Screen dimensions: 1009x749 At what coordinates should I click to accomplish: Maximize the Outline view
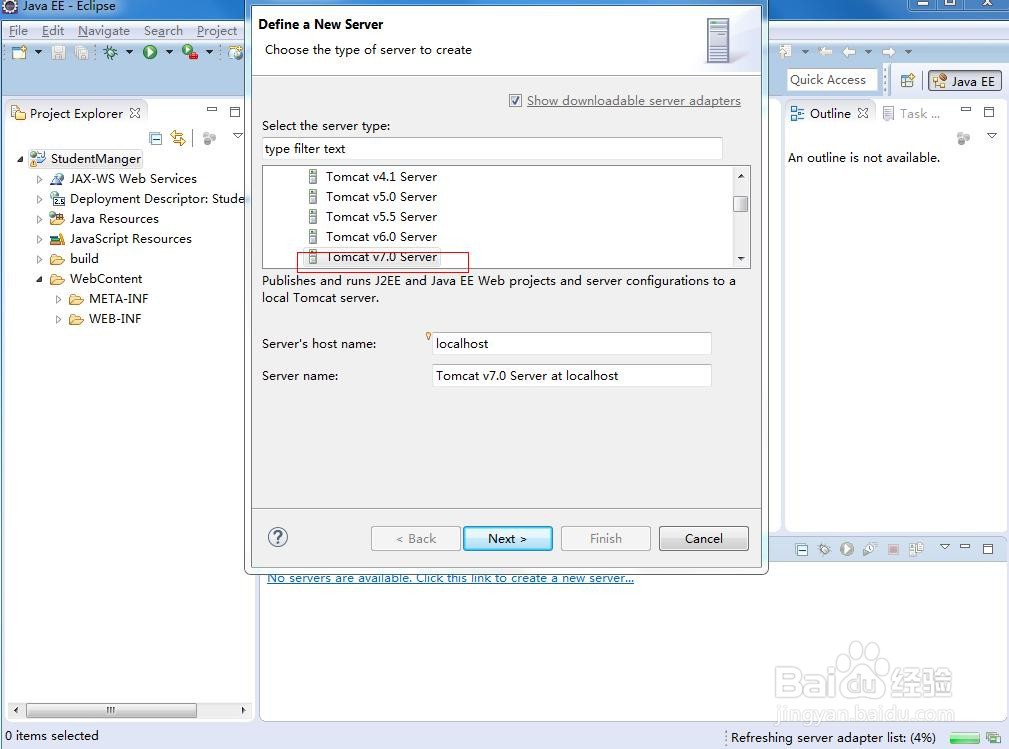coord(989,112)
